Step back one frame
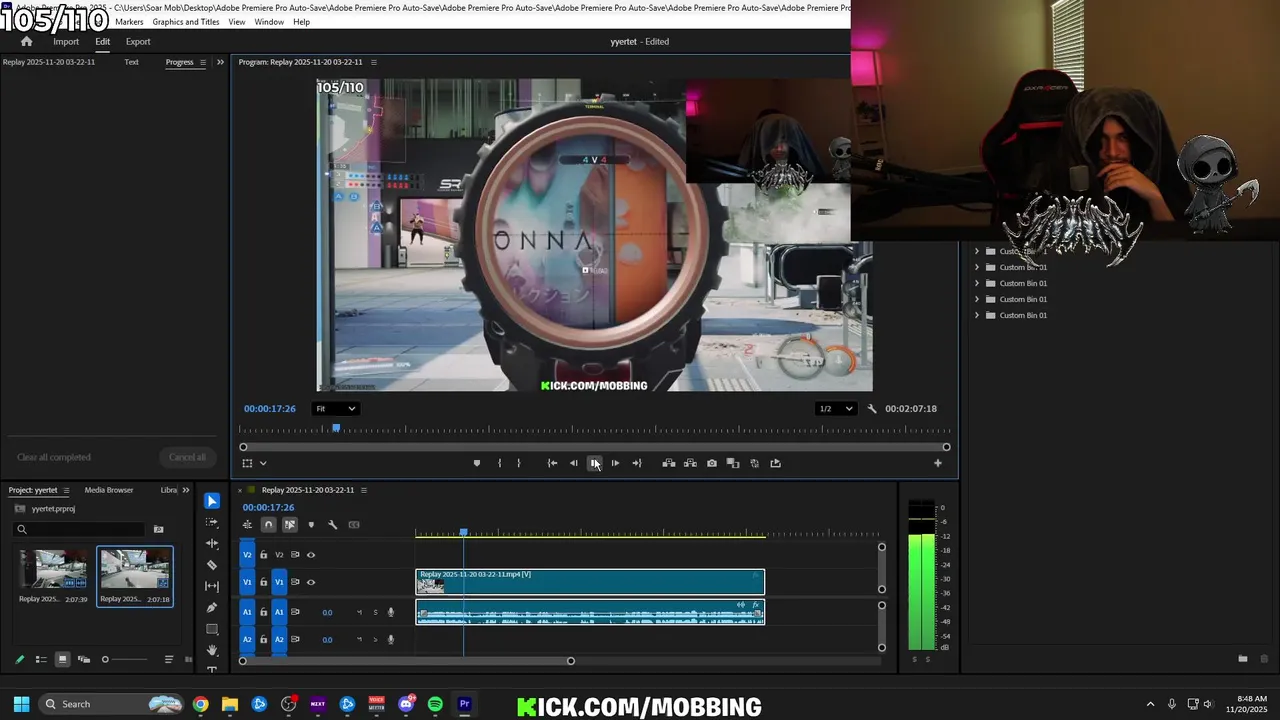1280x720 pixels. [573, 463]
